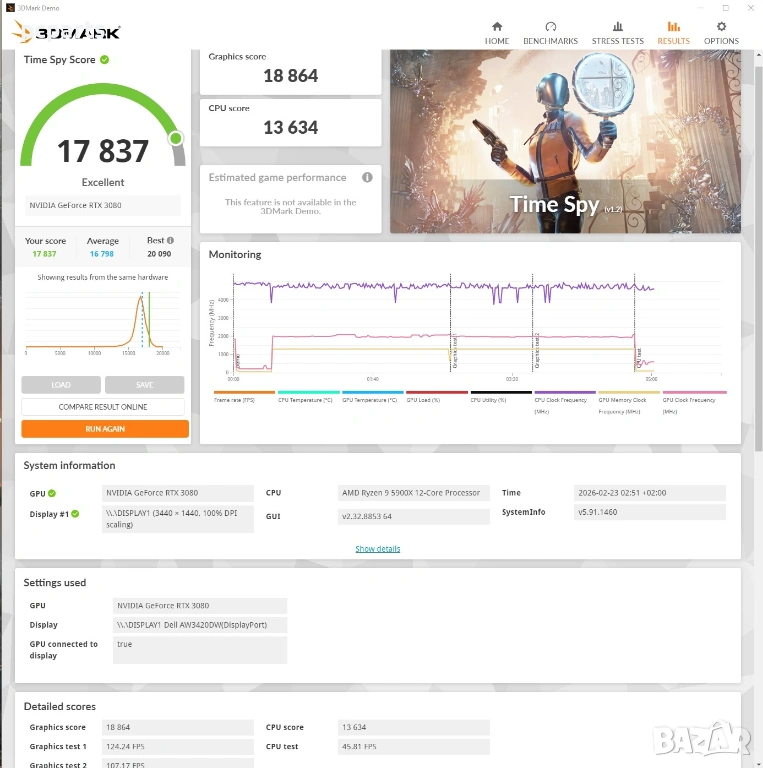
Task: Click green checkmark beside Time Spy Score
Action: pos(105,60)
